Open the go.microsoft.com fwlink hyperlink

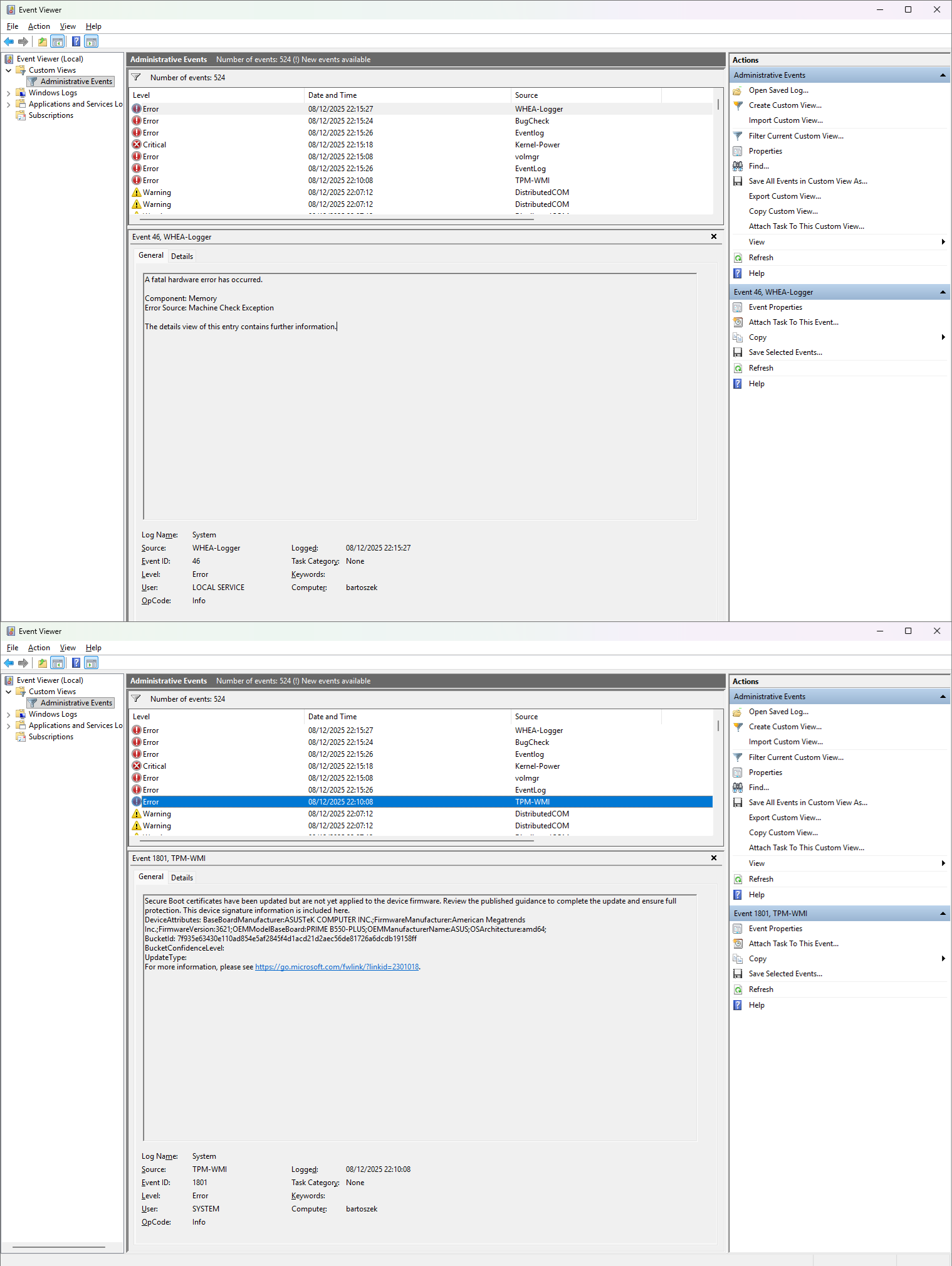click(x=337, y=967)
